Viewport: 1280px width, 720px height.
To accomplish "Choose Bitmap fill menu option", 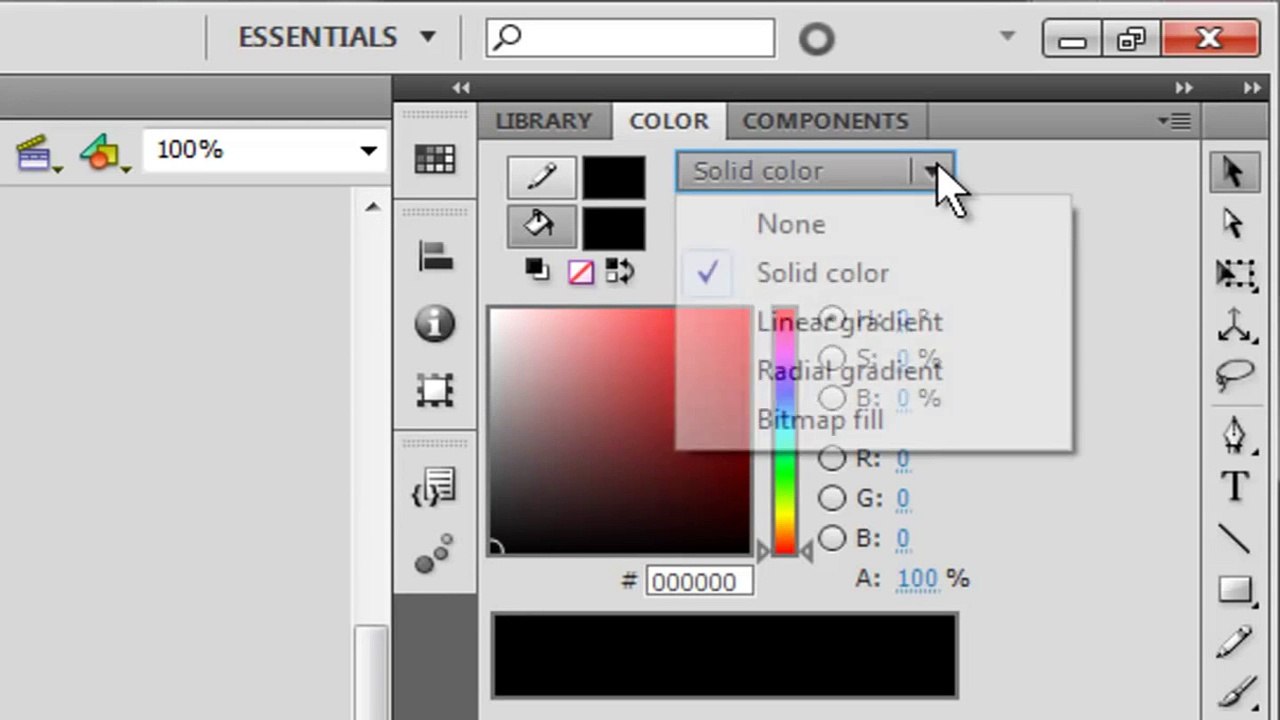I will point(872,420).
